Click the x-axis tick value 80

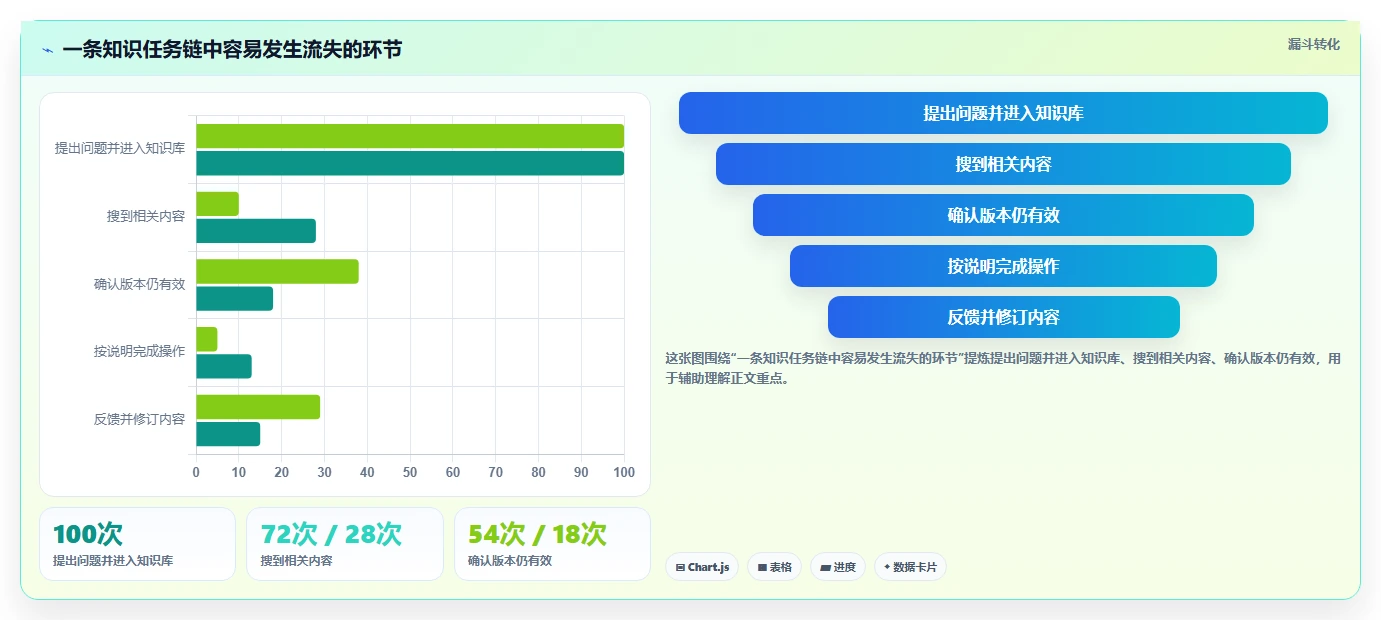[538, 472]
